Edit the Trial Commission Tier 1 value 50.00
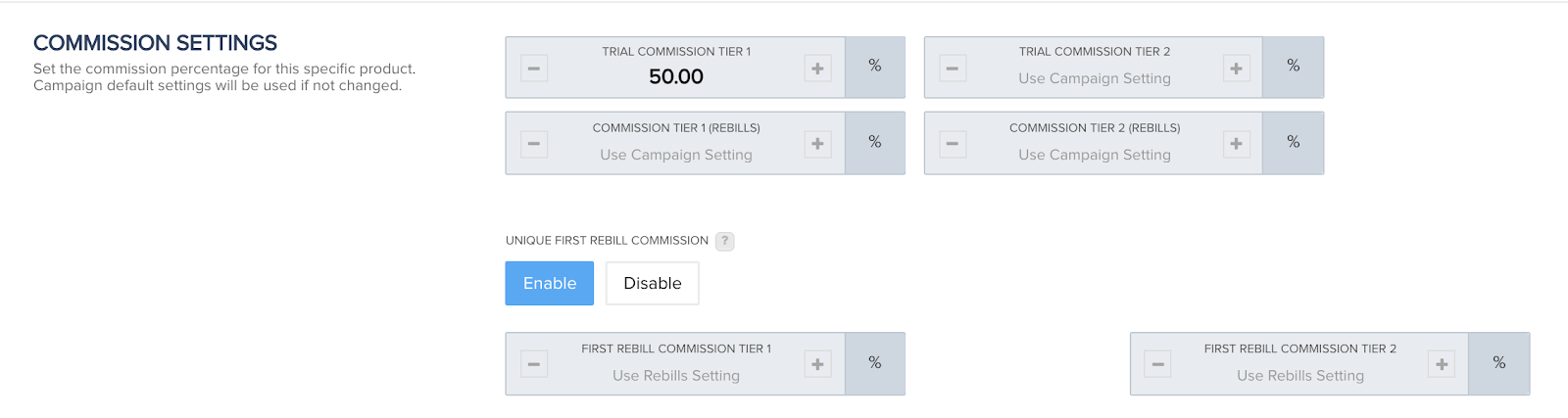The image size is (1568, 418). (x=676, y=76)
